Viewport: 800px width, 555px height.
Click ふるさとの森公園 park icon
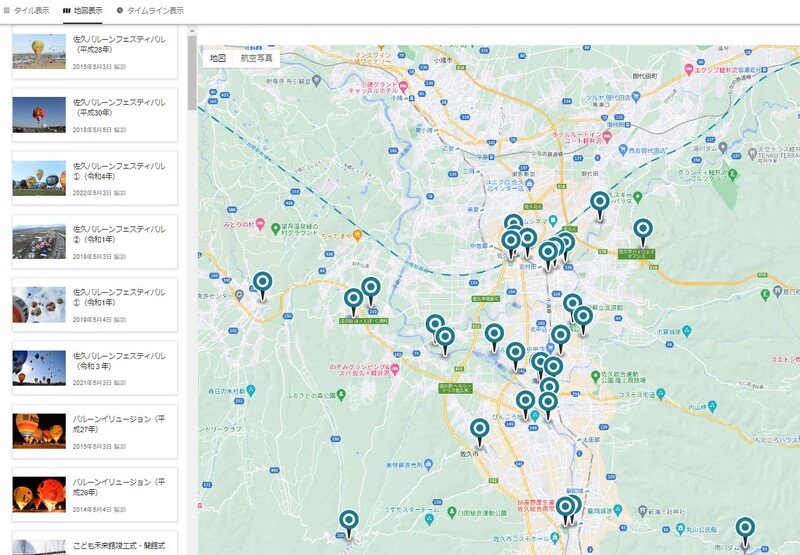(x=341, y=394)
